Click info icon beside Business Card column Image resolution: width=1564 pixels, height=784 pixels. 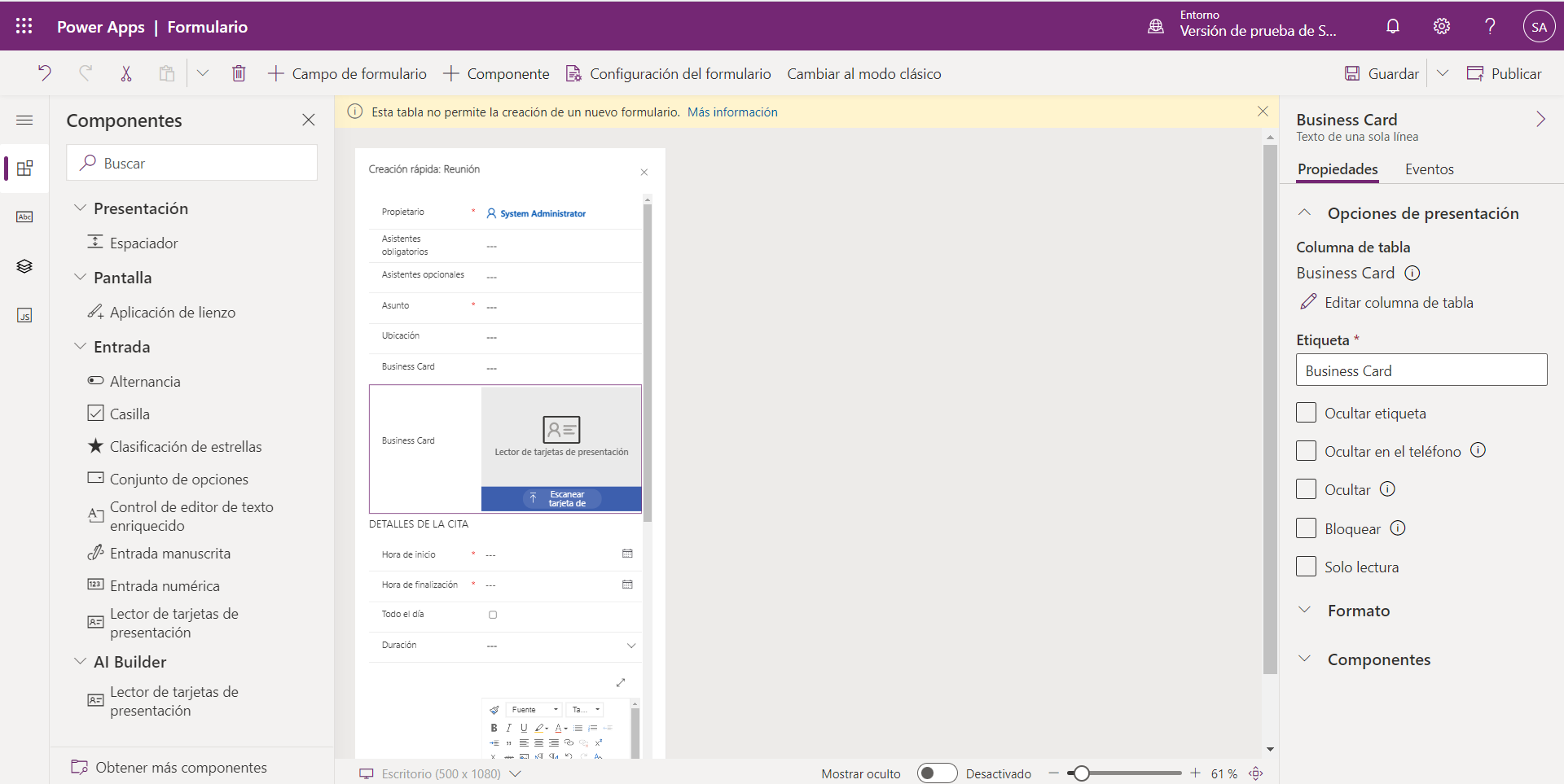tap(1412, 274)
